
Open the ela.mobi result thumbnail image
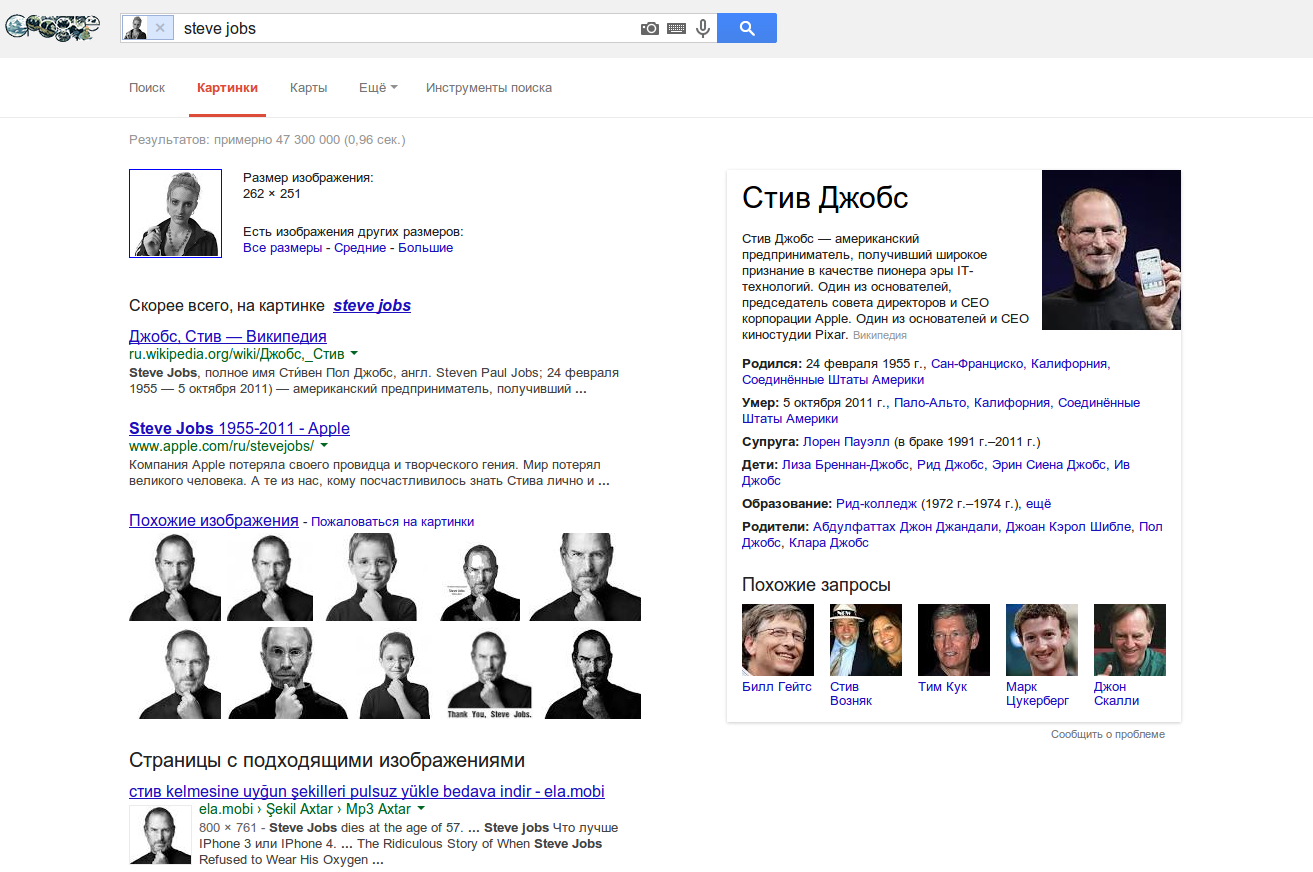pyautogui.click(x=160, y=835)
